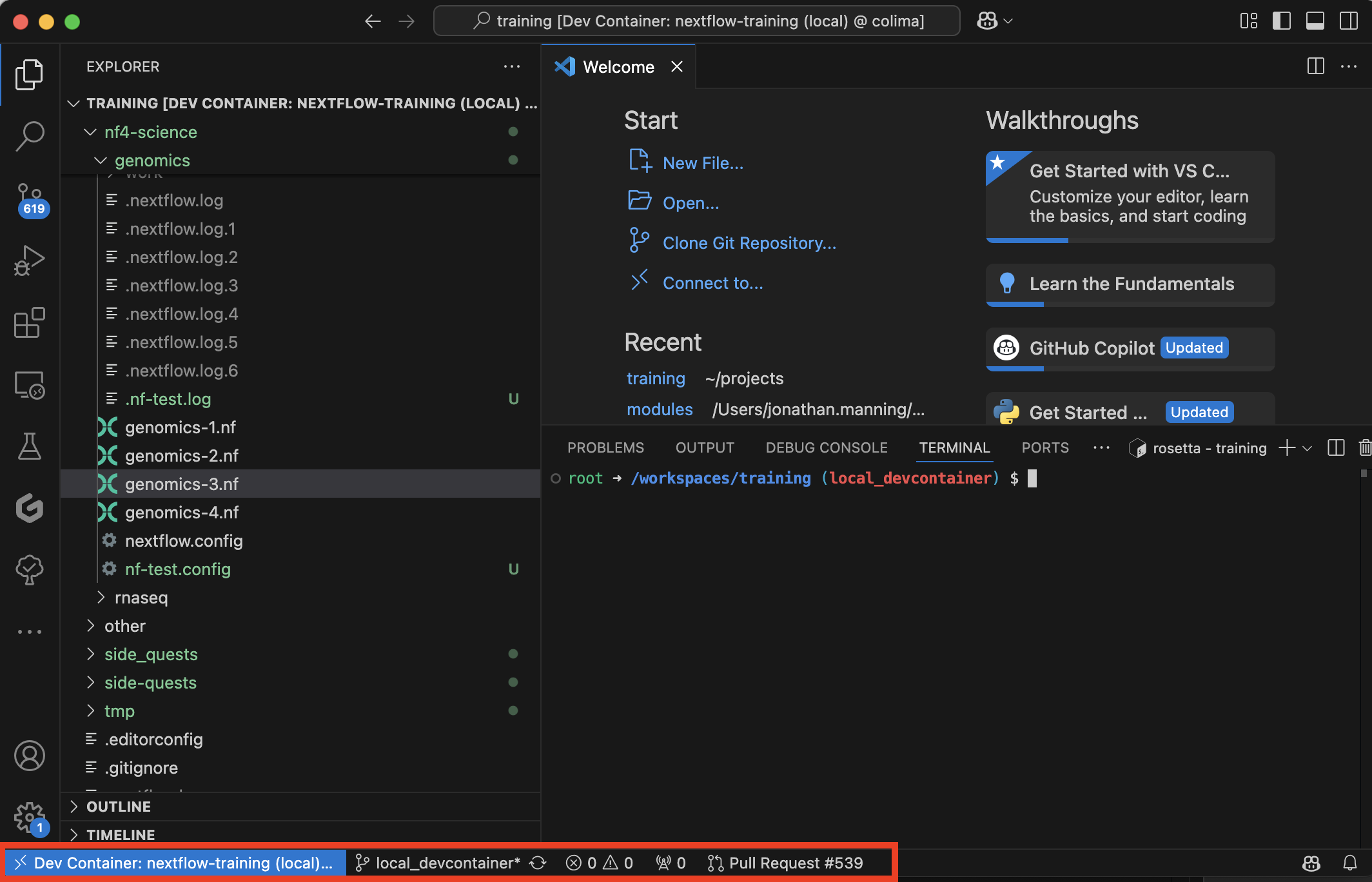The image size is (1372, 882).
Task: Open recent training project link
Action: pos(656,378)
